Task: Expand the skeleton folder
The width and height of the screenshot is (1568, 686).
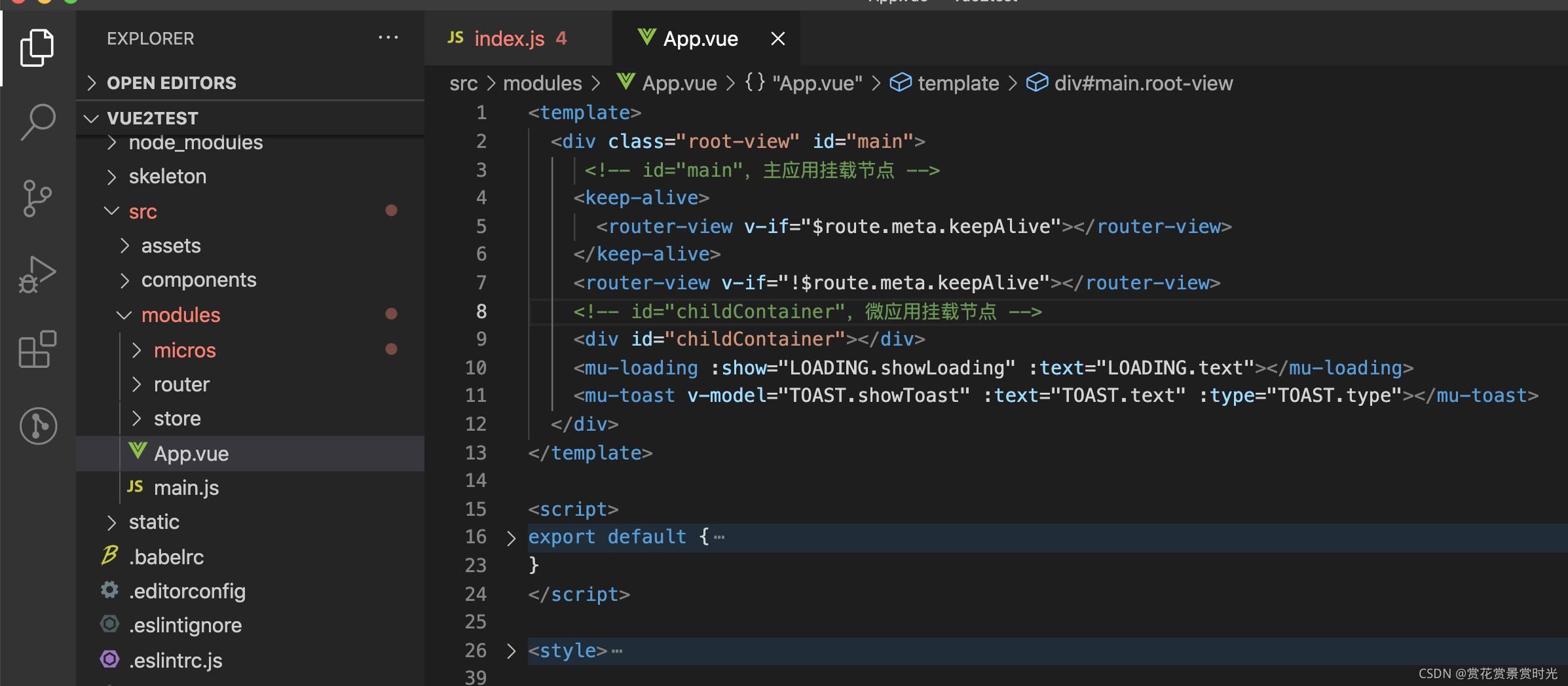Action: (x=250, y=177)
